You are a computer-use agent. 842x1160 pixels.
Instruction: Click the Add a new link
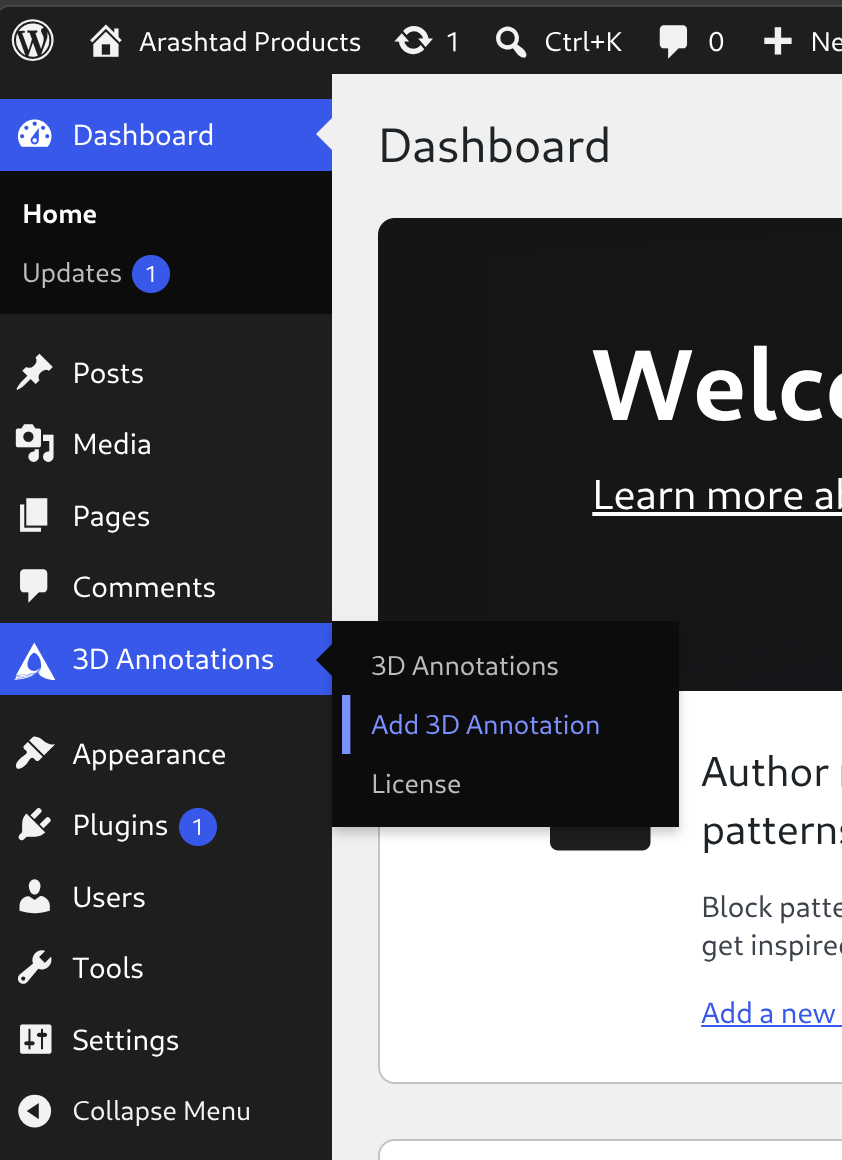click(x=771, y=1013)
